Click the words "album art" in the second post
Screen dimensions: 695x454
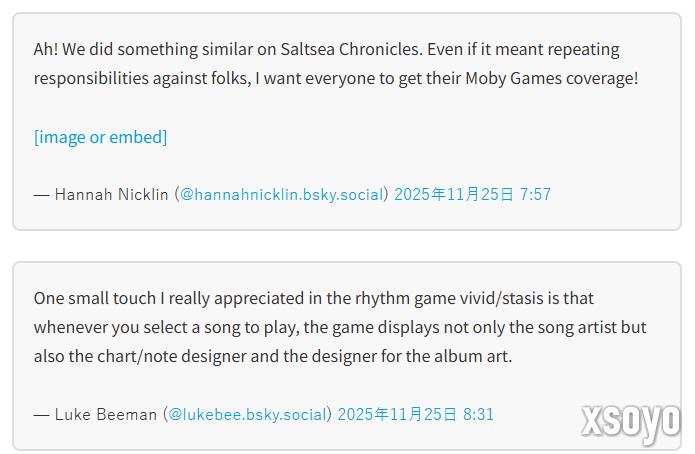(x=471, y=356)
